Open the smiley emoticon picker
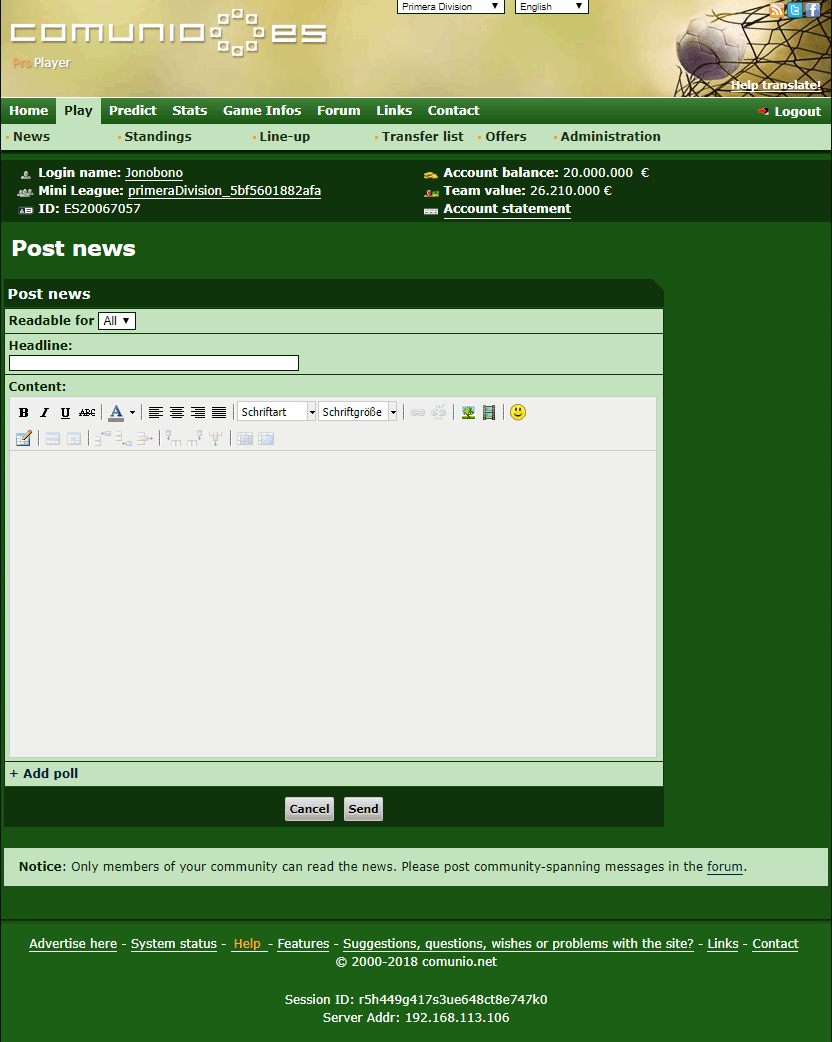The image size is (832, 1042). click(x=518, y=412)
